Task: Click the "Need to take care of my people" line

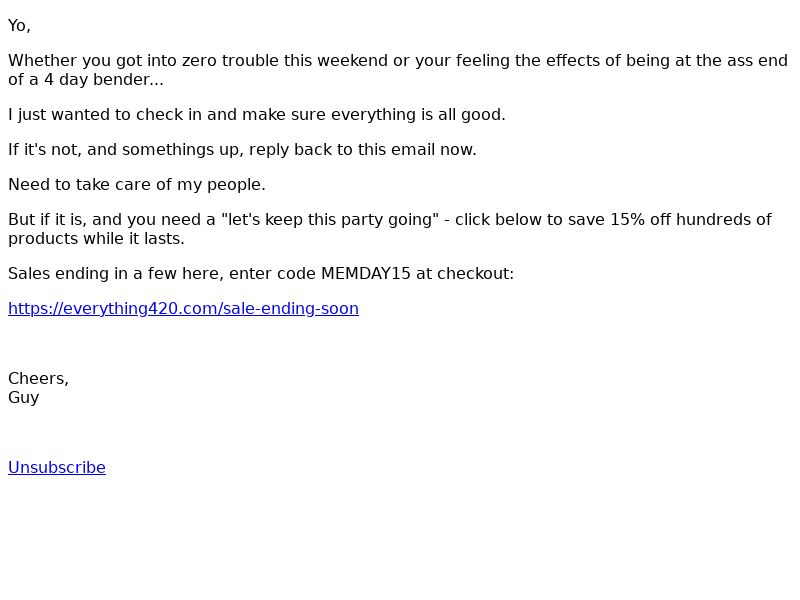Action: [137, 185]
